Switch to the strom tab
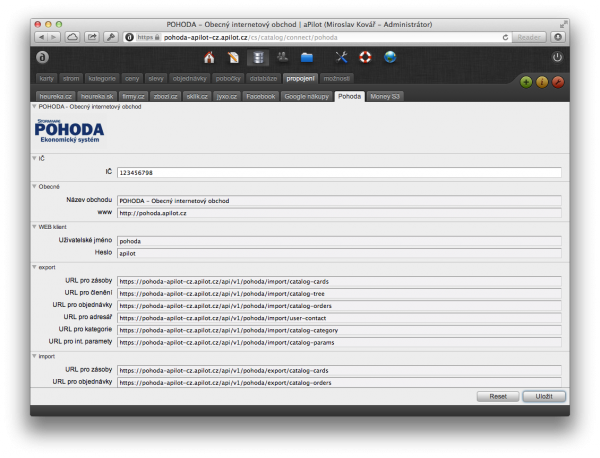 coord(71,78)
